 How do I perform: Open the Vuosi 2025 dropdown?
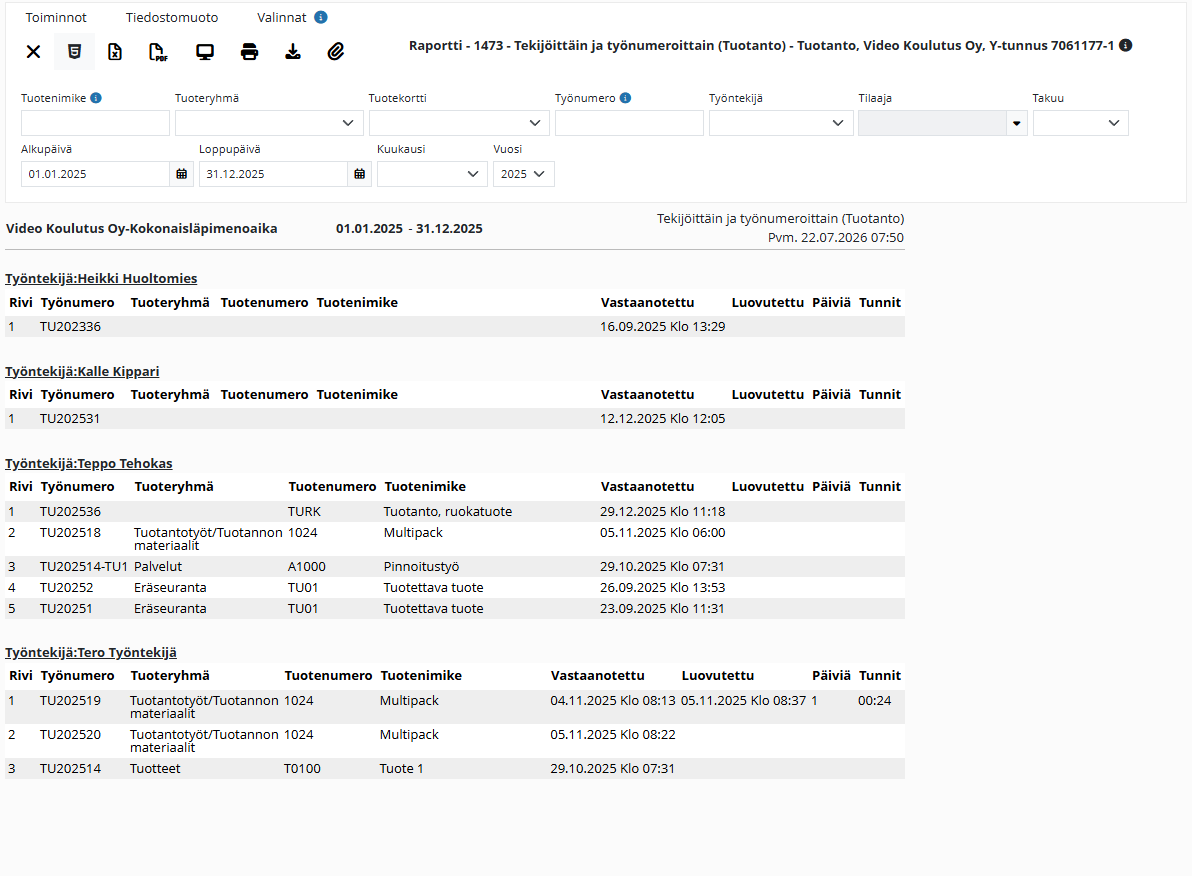pyautogui.click(x=524, y=174)
